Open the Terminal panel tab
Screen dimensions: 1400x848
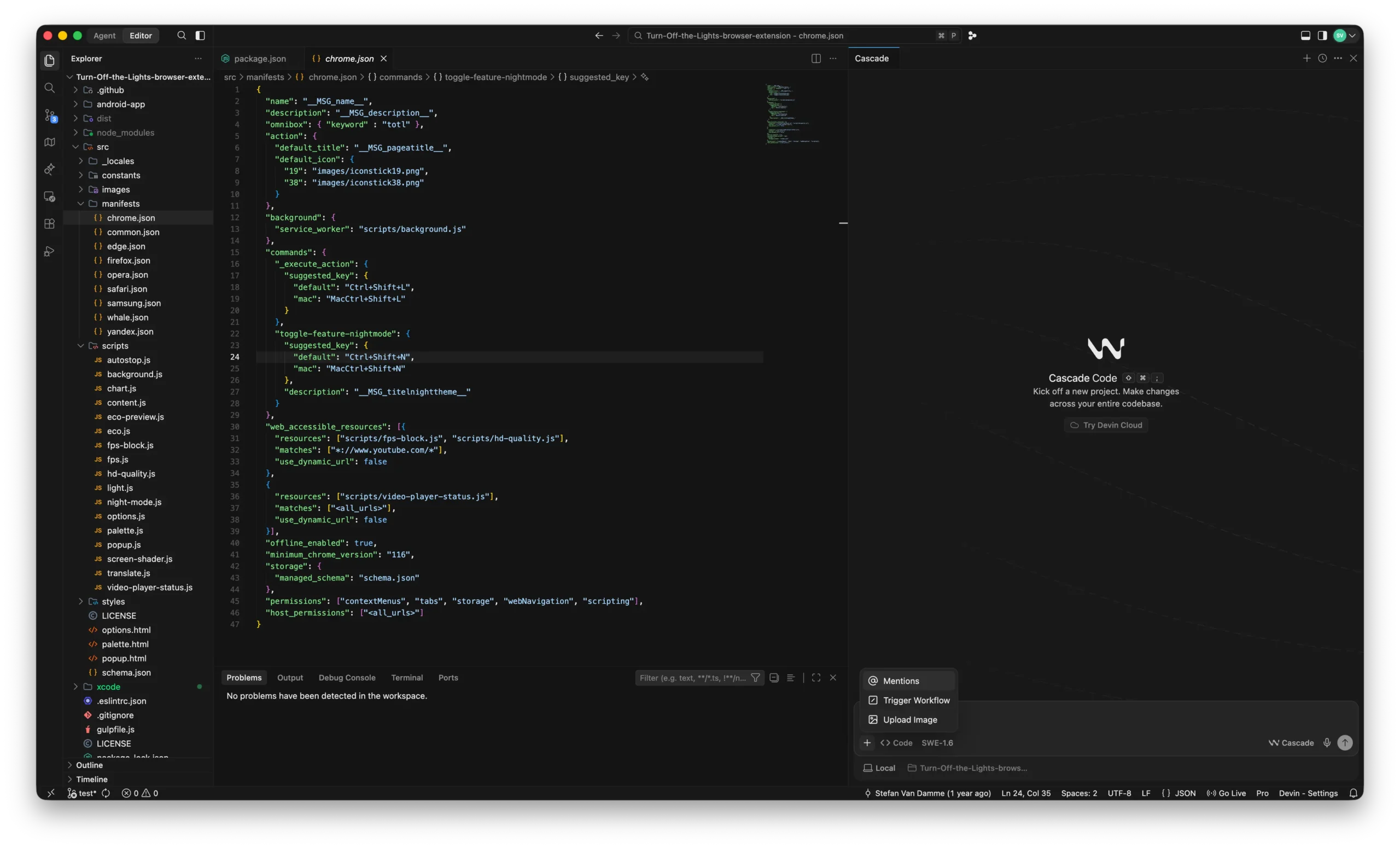pos(407,677)
